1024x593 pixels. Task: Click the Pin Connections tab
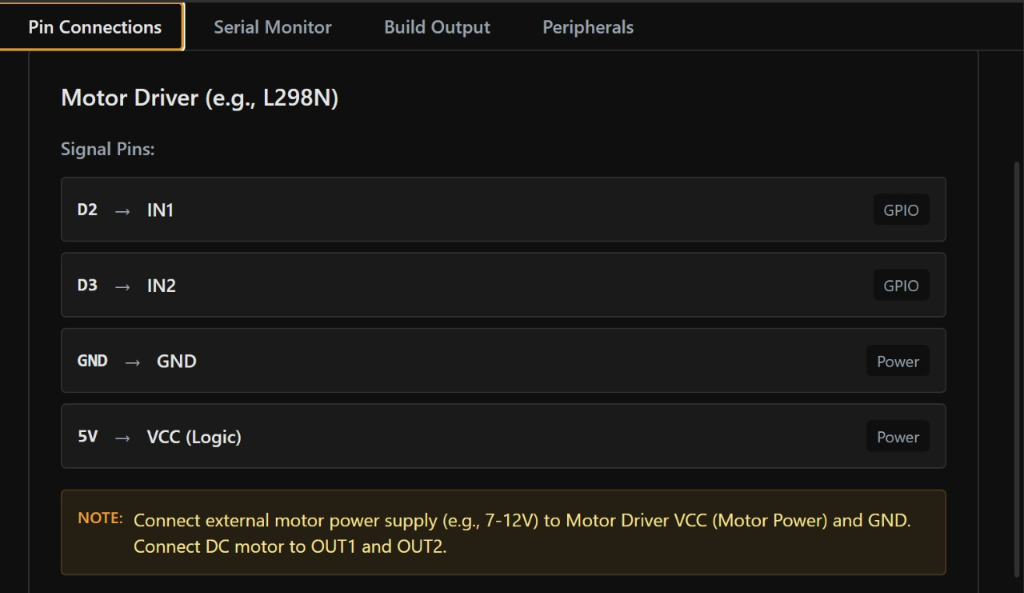(x=94, y=27)
